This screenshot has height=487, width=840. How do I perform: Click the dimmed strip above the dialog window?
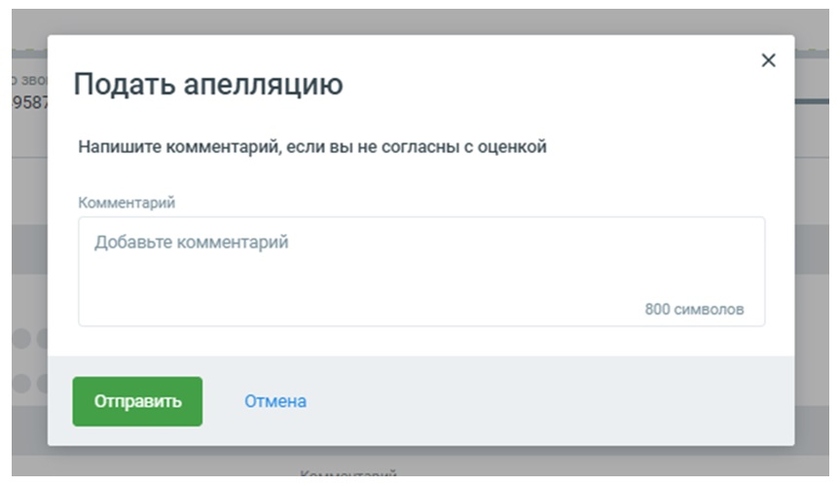420,22
